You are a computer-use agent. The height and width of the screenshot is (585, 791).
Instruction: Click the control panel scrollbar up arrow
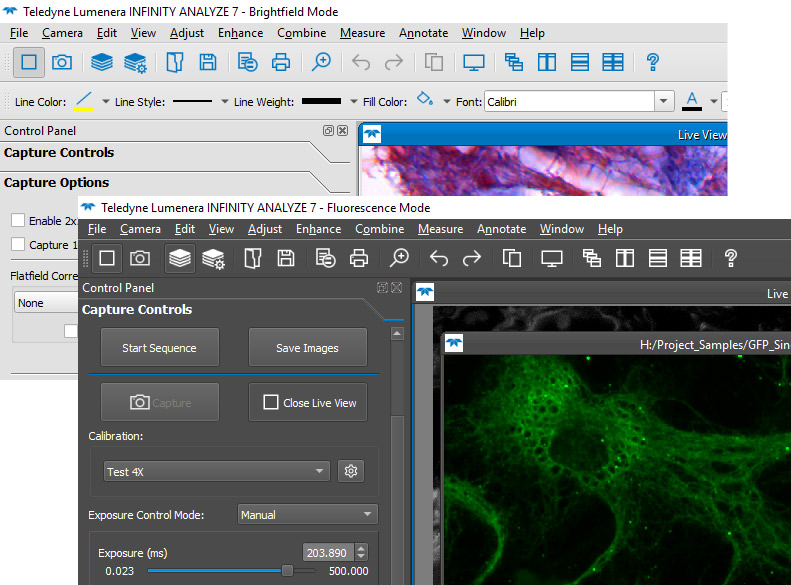[x=398, y=333]
